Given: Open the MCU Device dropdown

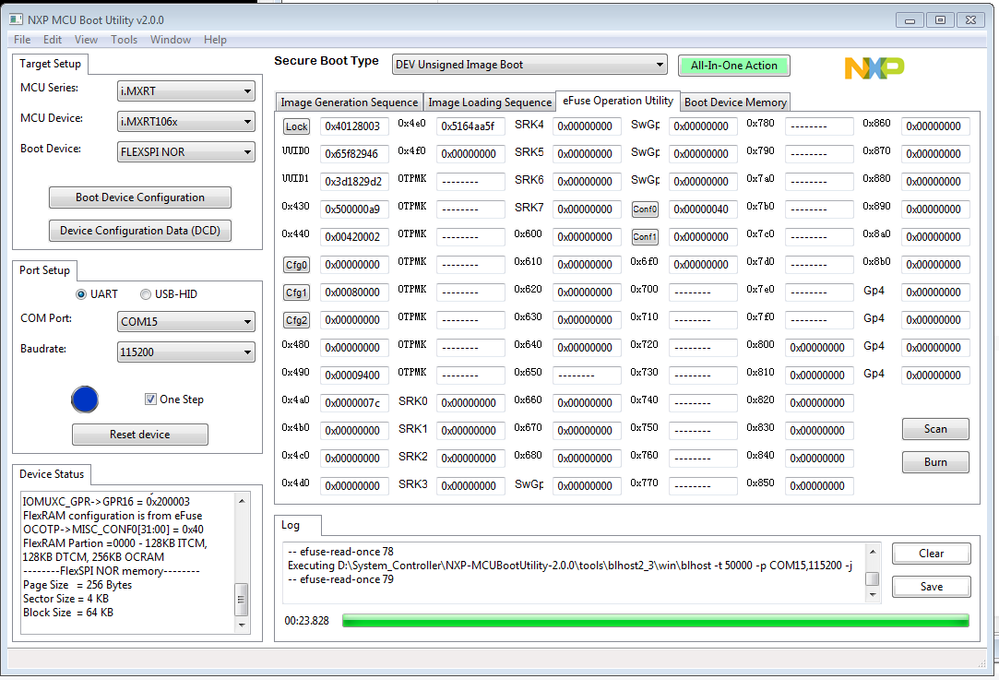Looking at the screenshot, I should pyautogui.click(x=186, y=121).
